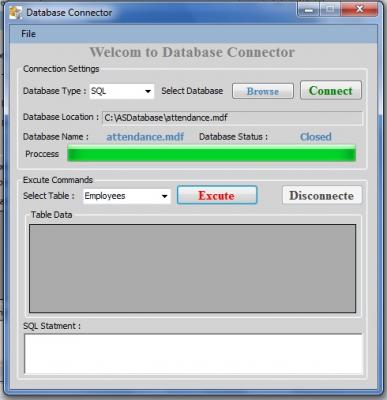
Task: Click the Excute Commands group title
Action: [58, 180]
